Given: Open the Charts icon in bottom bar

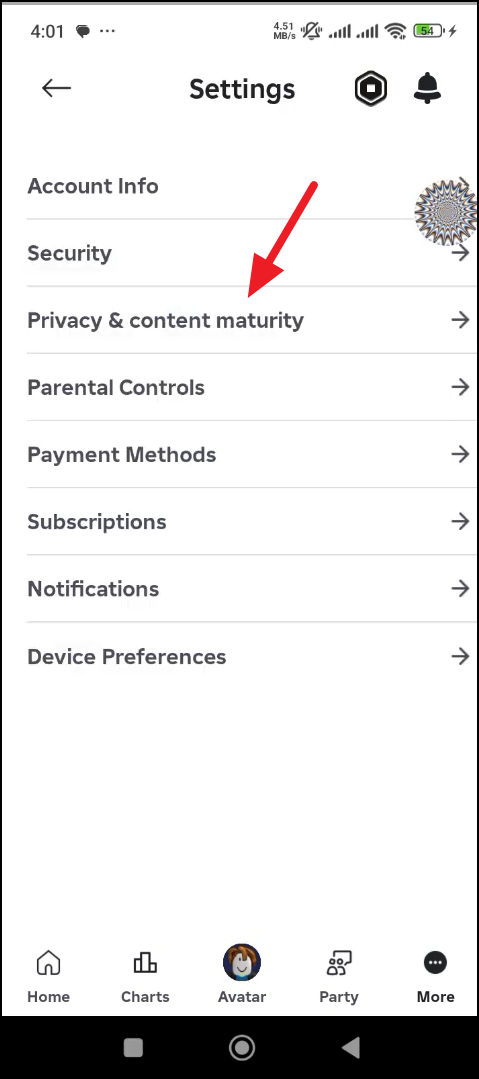Looking at the screenshot, I should [145, 962].
